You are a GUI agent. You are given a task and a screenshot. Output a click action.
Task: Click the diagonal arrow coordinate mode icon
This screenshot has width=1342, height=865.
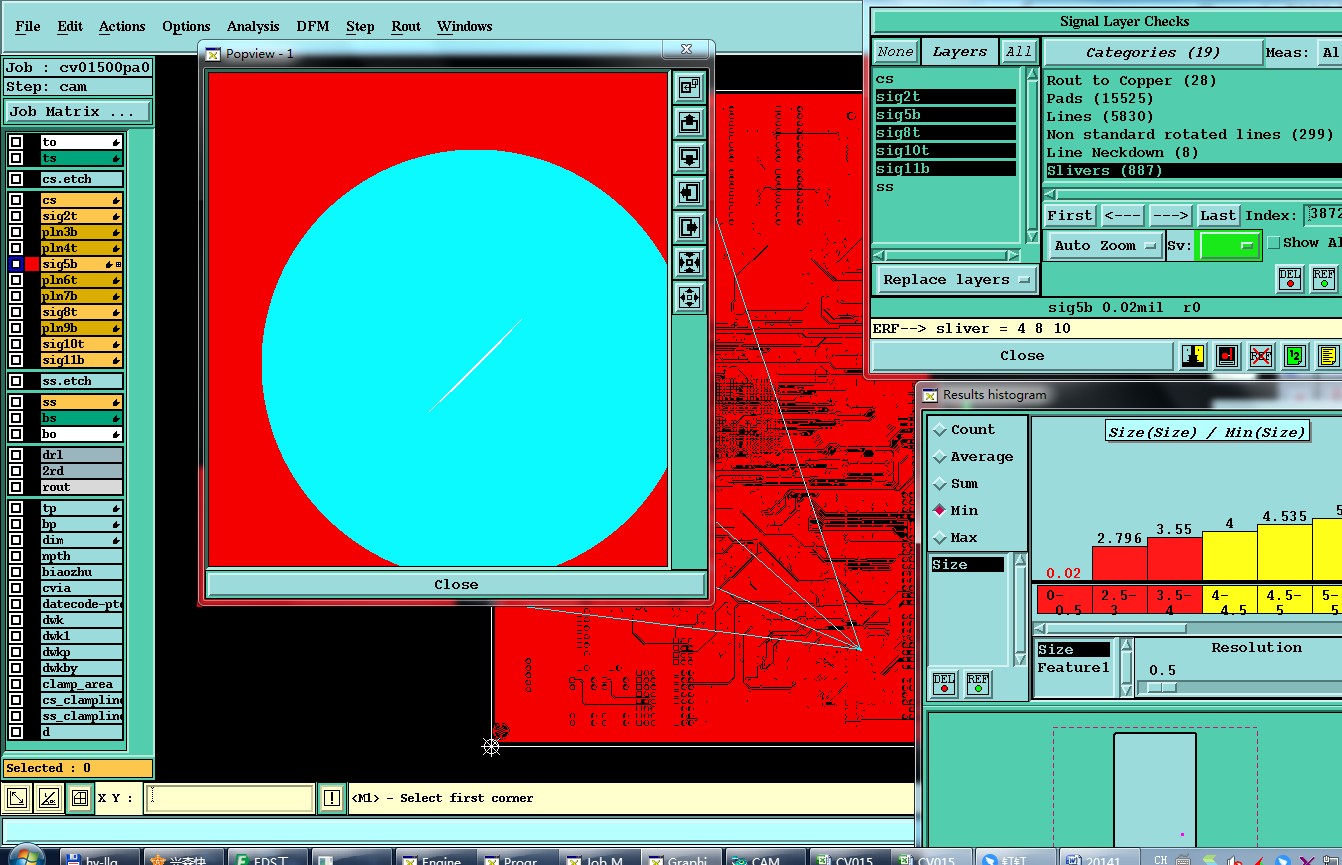click(17, 798)
